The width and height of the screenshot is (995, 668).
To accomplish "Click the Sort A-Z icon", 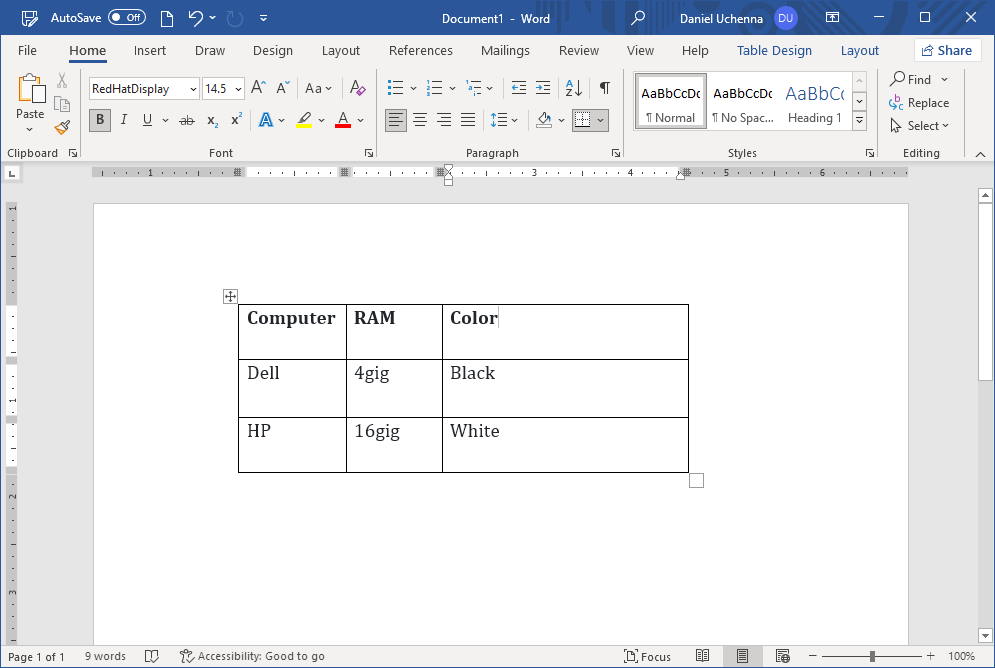I will coord(574,89).
